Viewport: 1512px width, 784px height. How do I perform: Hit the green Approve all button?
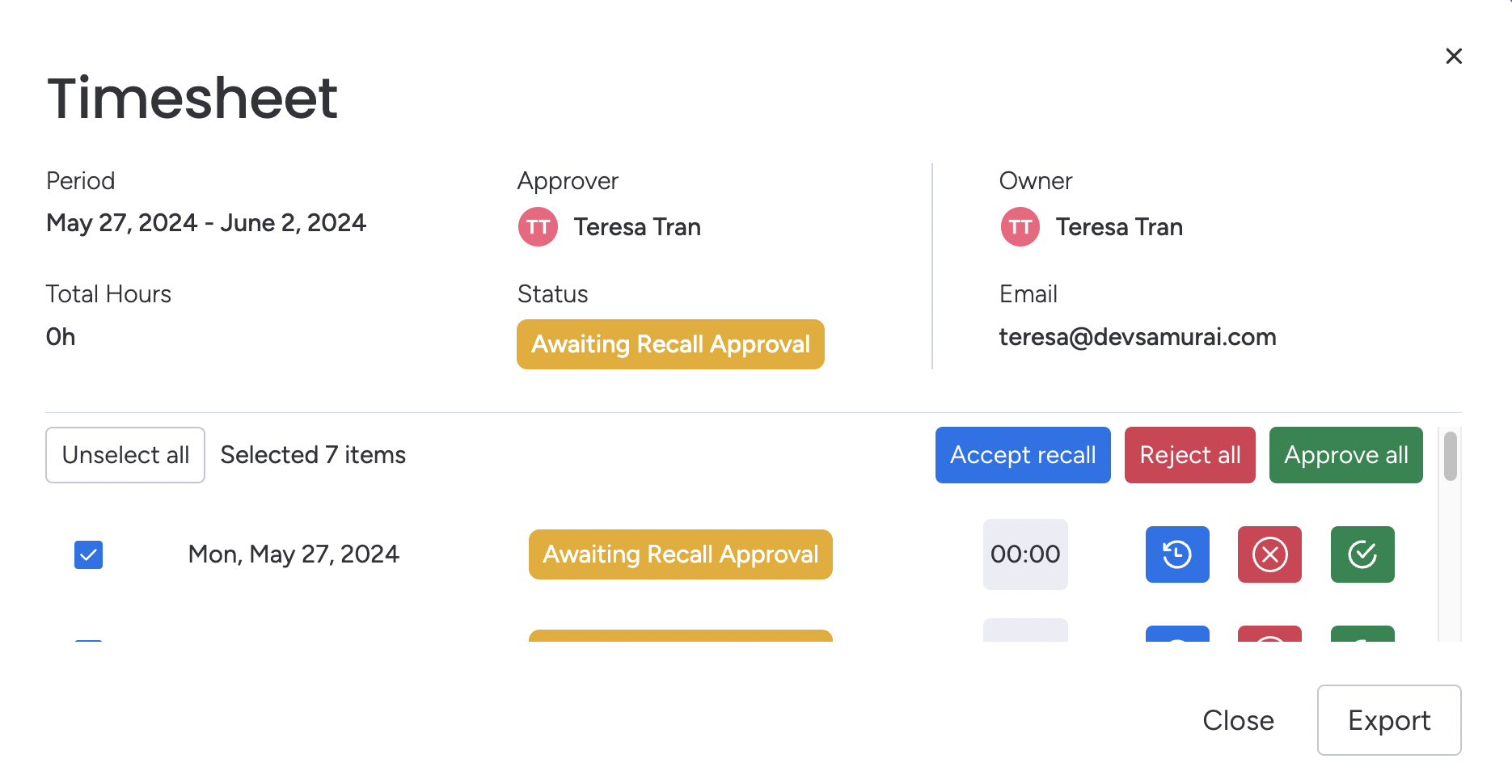(1345, 455)
